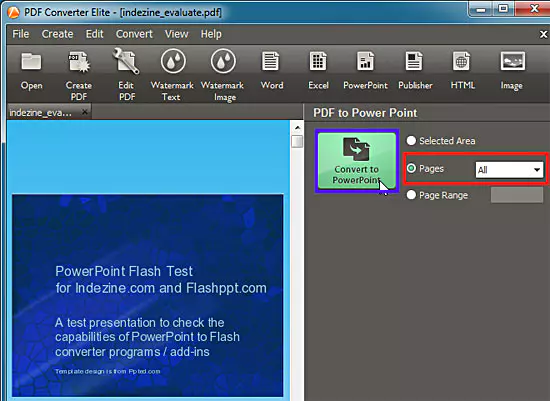Image resolution: width=550 pixels, height=401 pixels.
Task: Click the Page Range input field
Action: [517, 195]
